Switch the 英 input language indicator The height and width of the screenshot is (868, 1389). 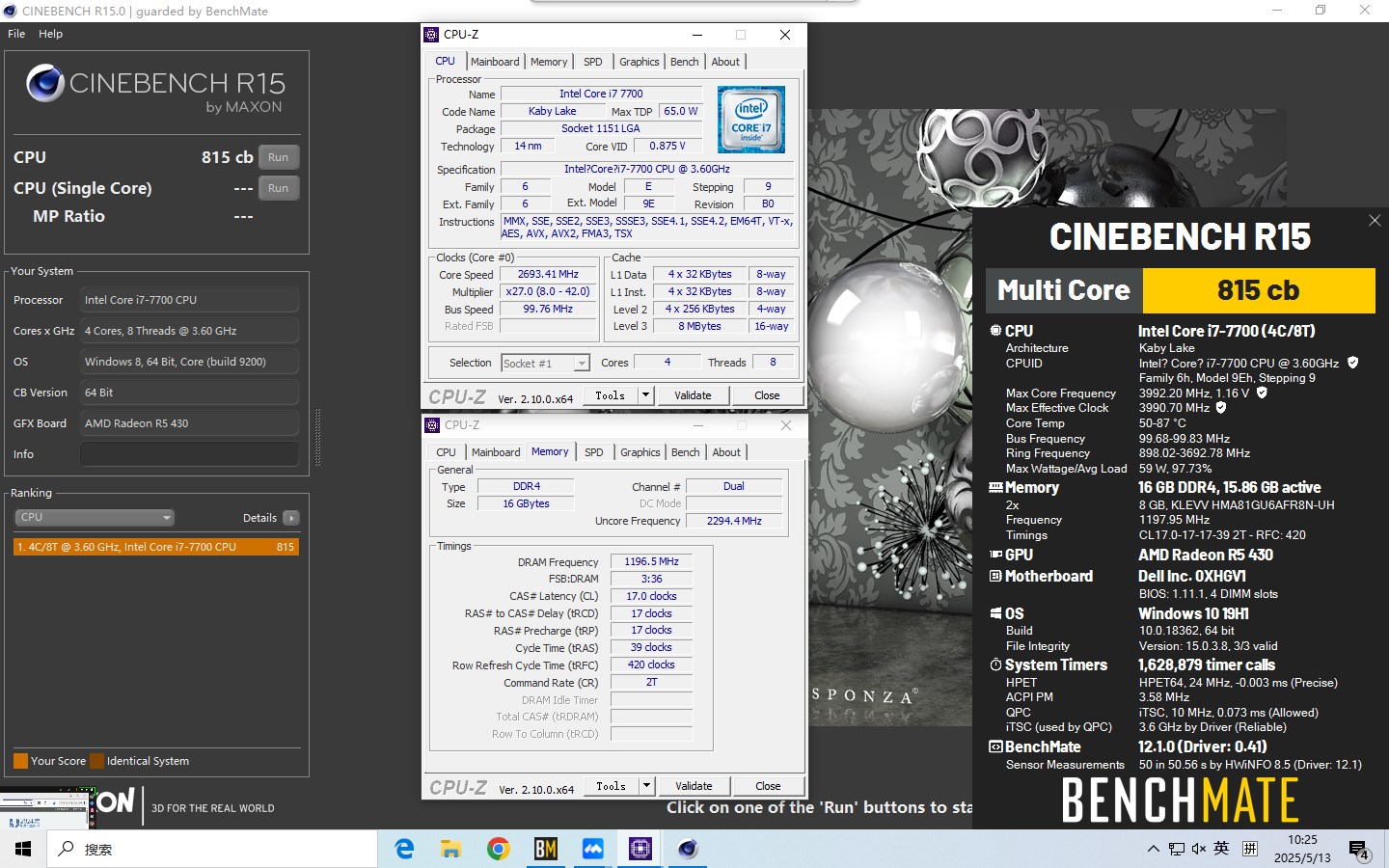(x=1221, y=849)
